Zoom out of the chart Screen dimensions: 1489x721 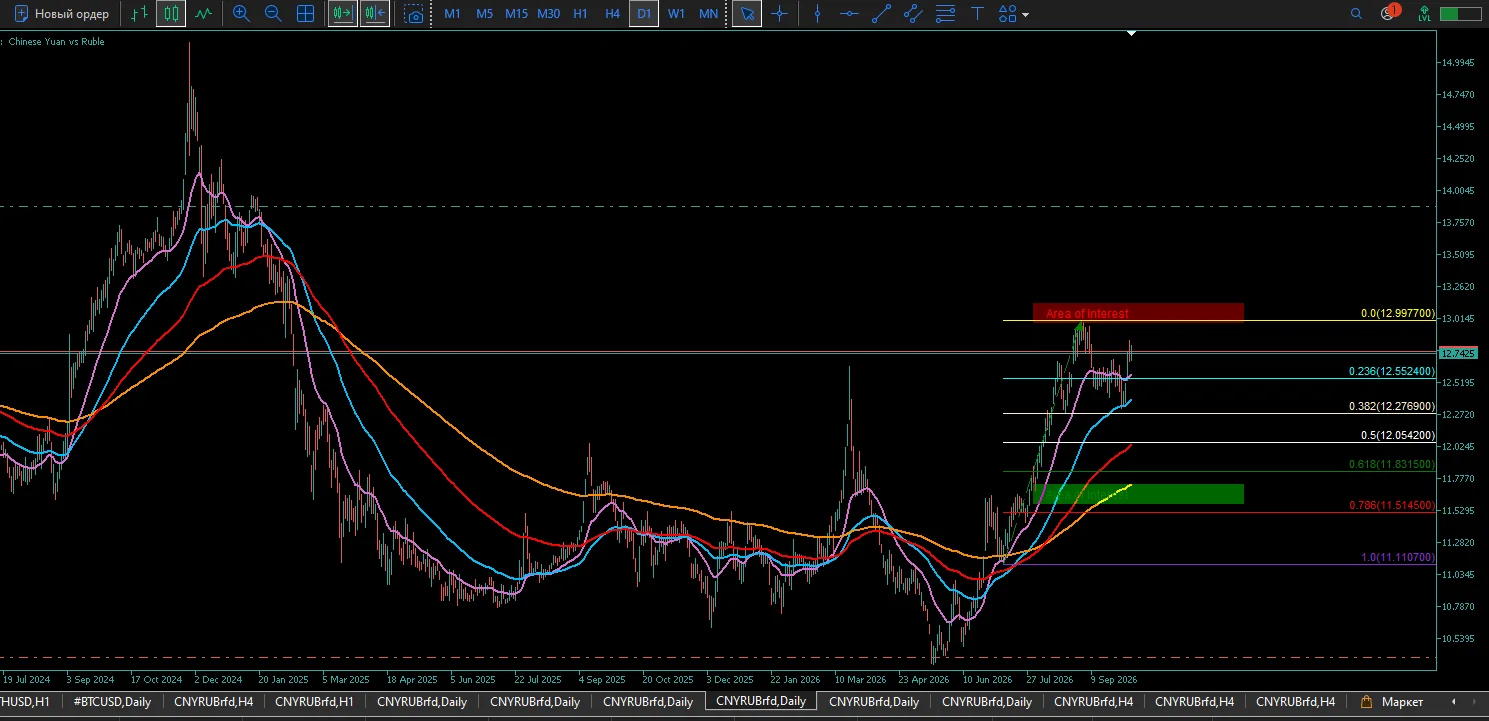273,14
